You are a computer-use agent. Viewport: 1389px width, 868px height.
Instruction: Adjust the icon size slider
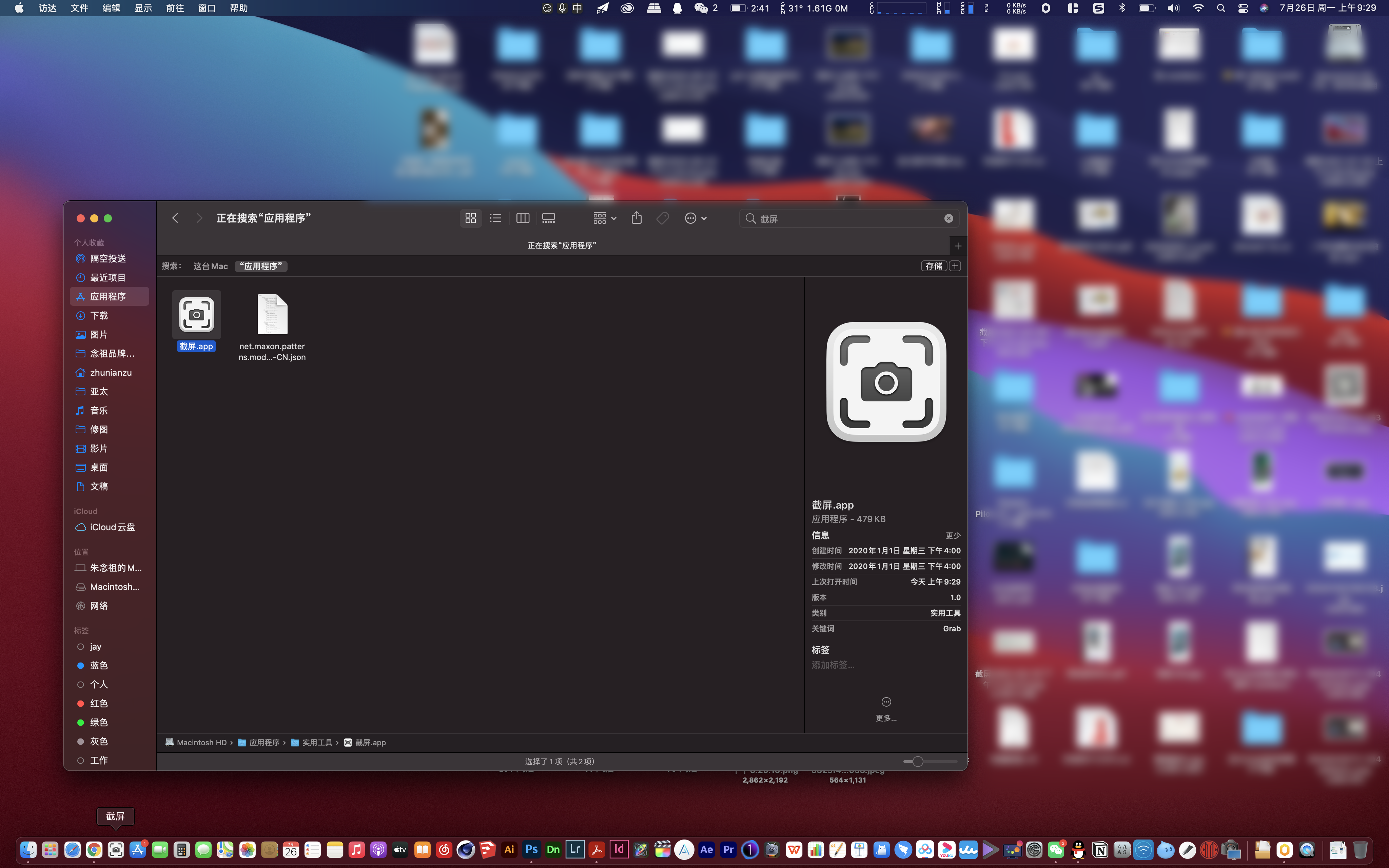(918, 761)
